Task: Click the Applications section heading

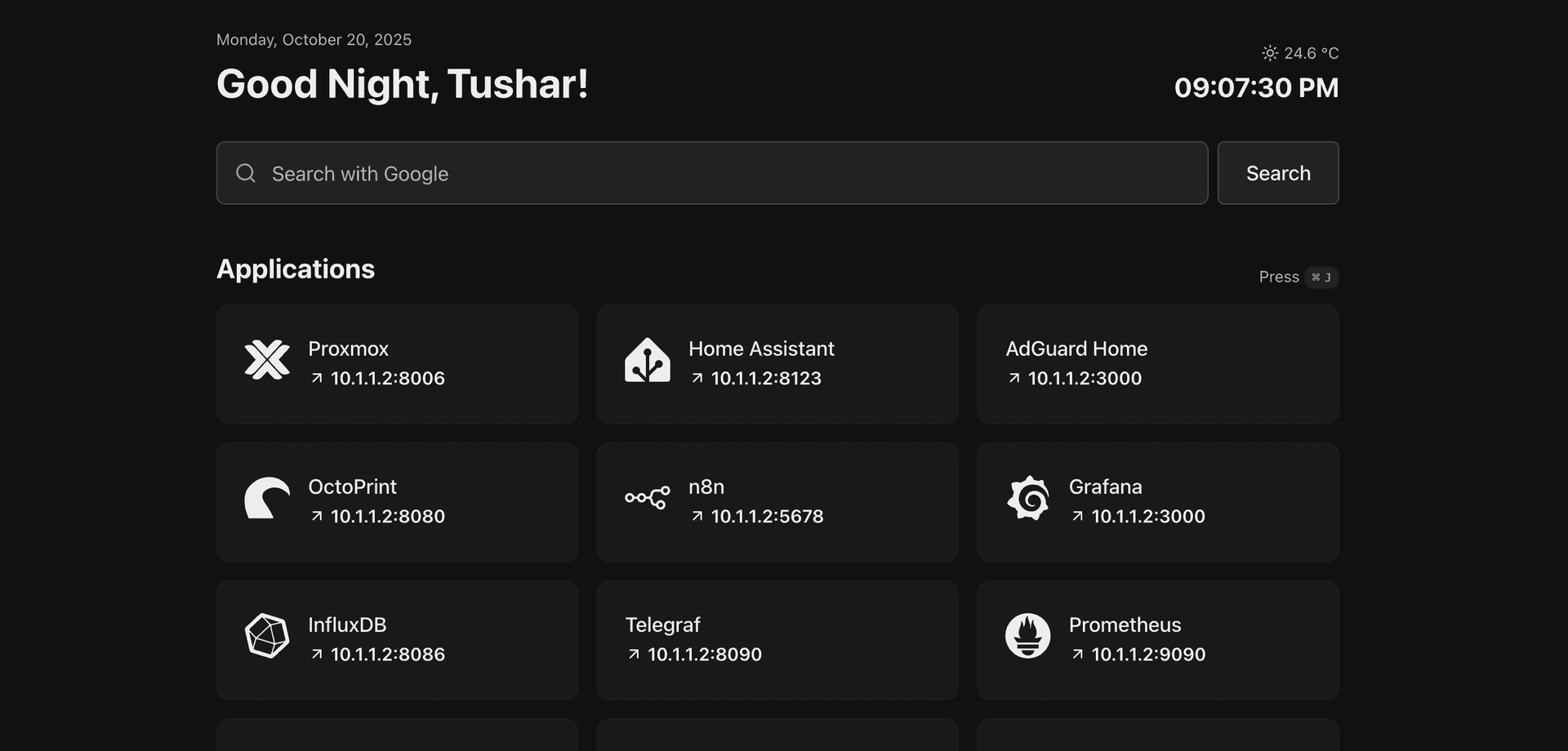Action: point(296,269)
